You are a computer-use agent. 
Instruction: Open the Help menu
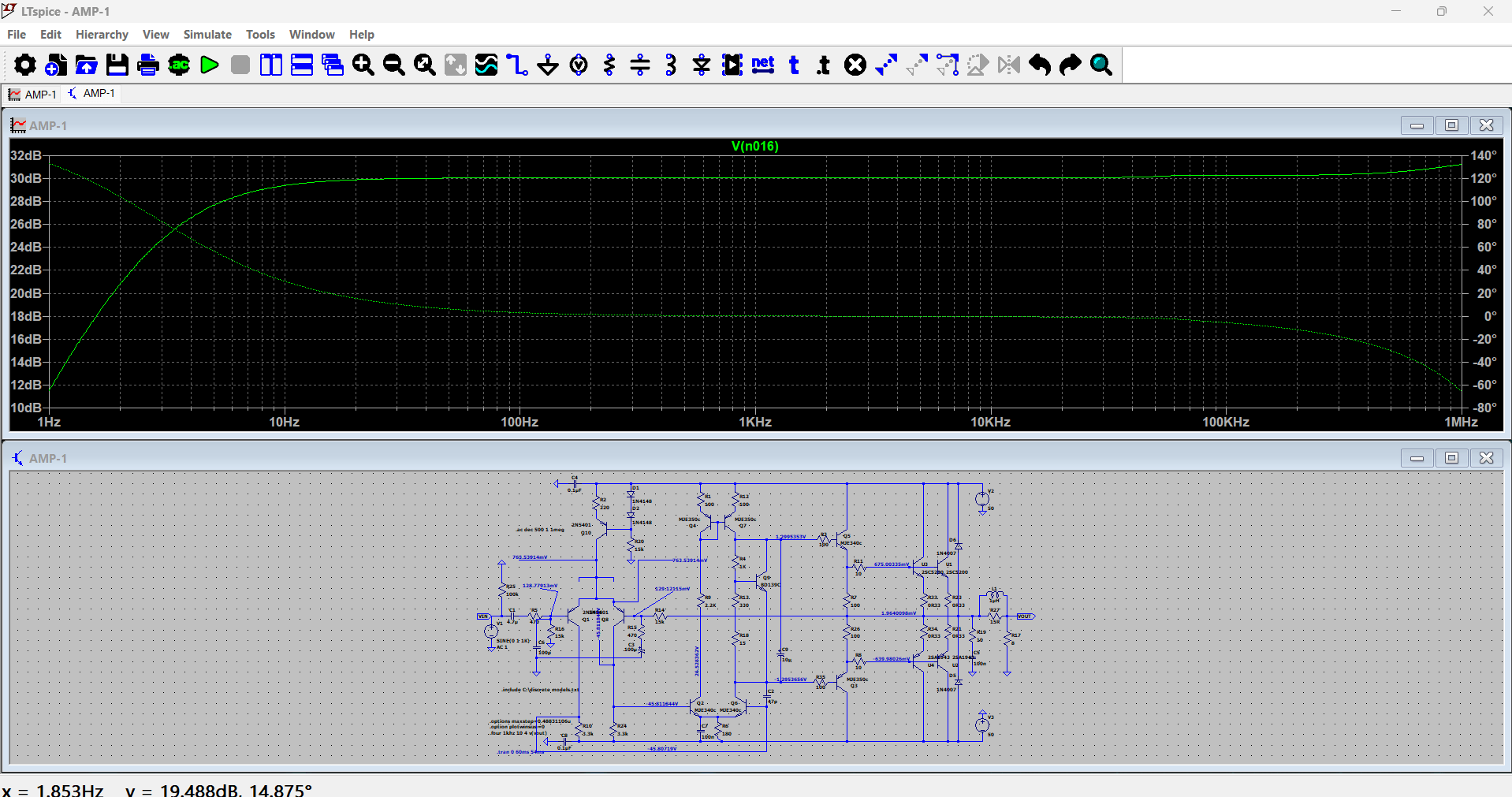(362, 35)
